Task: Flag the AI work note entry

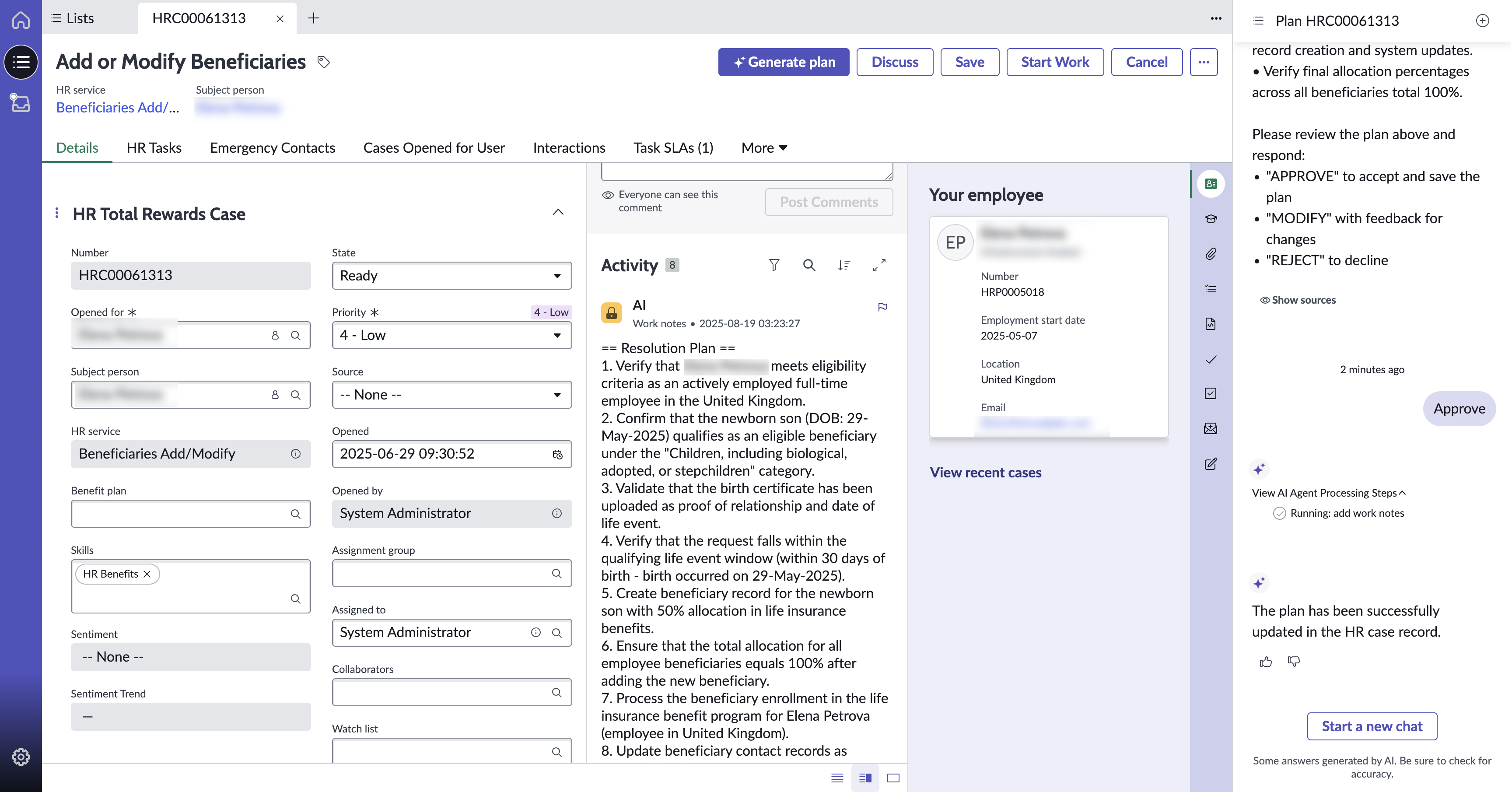Action: tap(882, 307)
